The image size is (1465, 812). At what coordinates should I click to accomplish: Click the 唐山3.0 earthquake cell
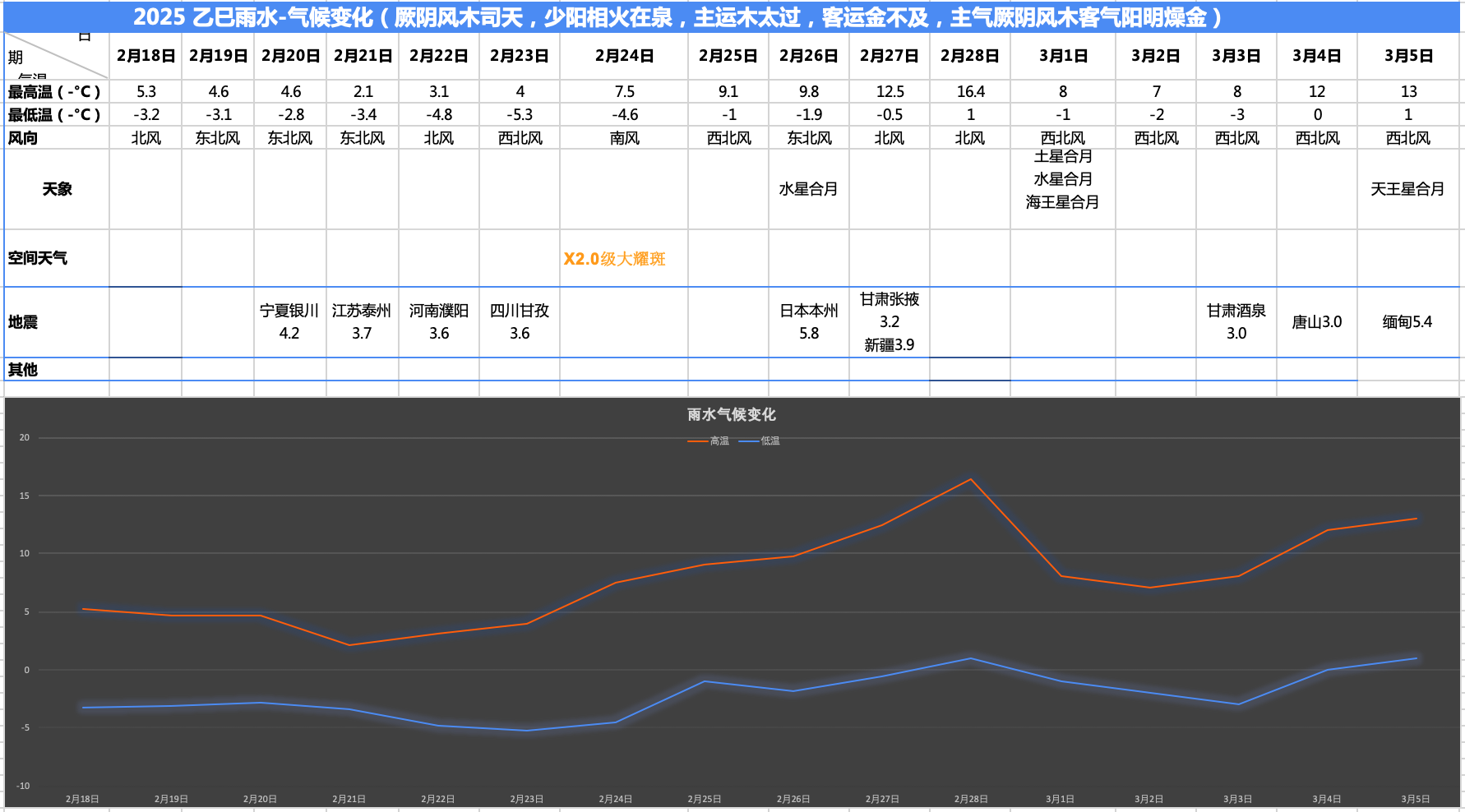pos(1317,322)
